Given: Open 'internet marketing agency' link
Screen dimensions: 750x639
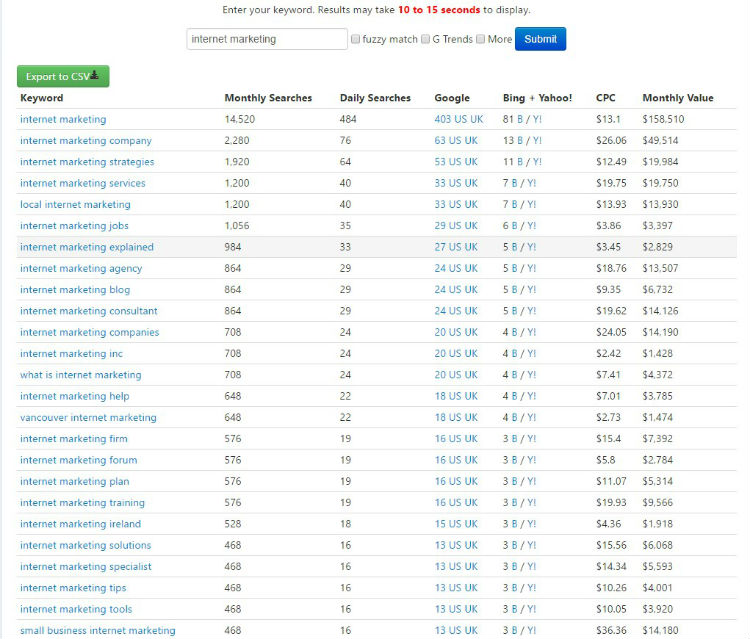Looking at the screenshot, I should pos(81,268).
